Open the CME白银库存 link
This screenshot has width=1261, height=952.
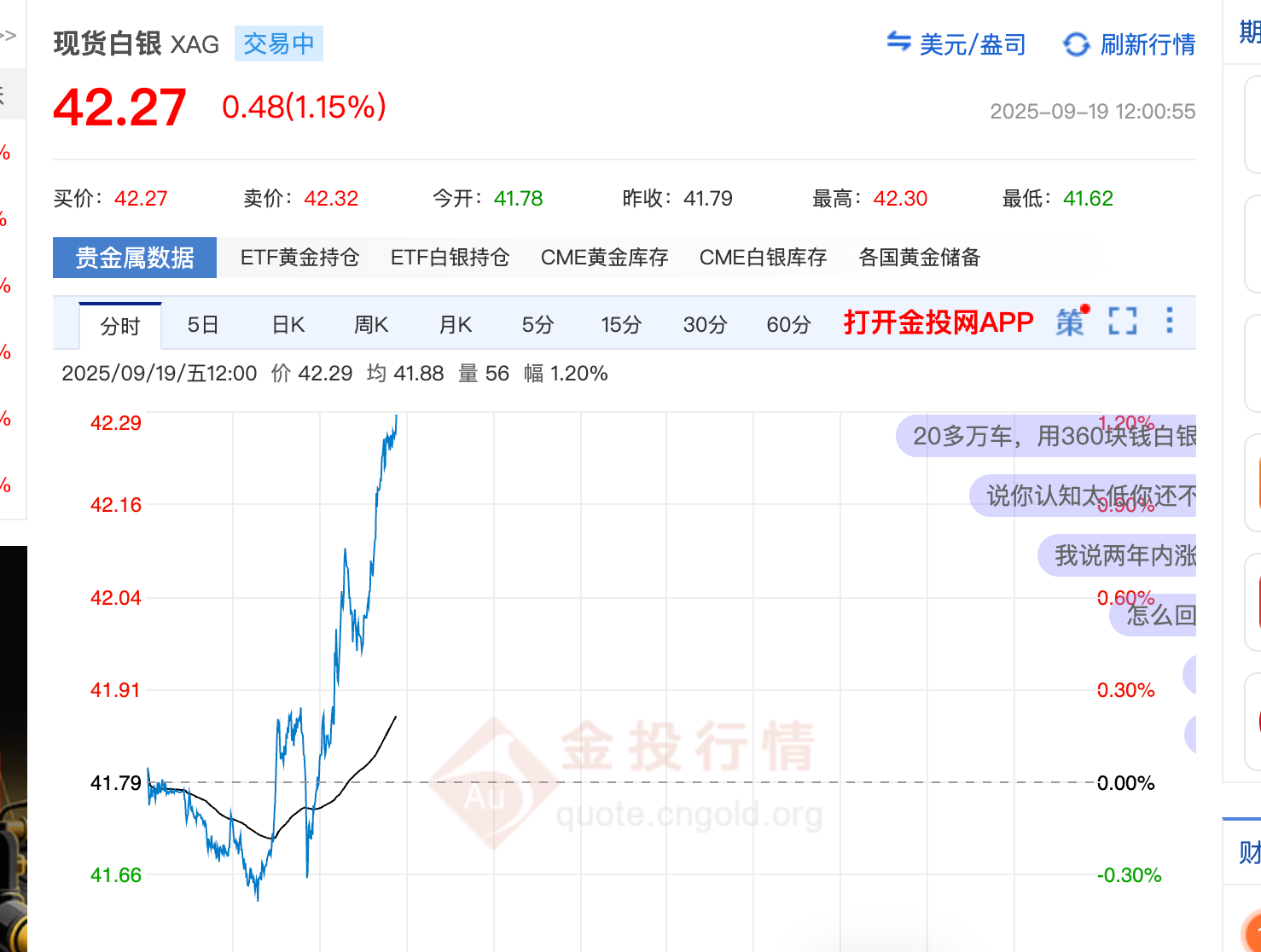click(763, 258)
